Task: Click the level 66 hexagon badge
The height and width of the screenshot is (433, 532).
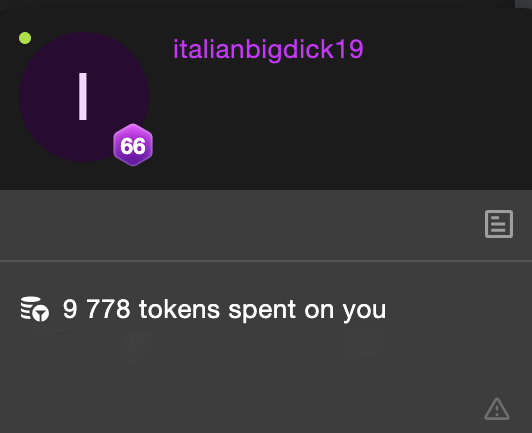Action: [133, 145]
